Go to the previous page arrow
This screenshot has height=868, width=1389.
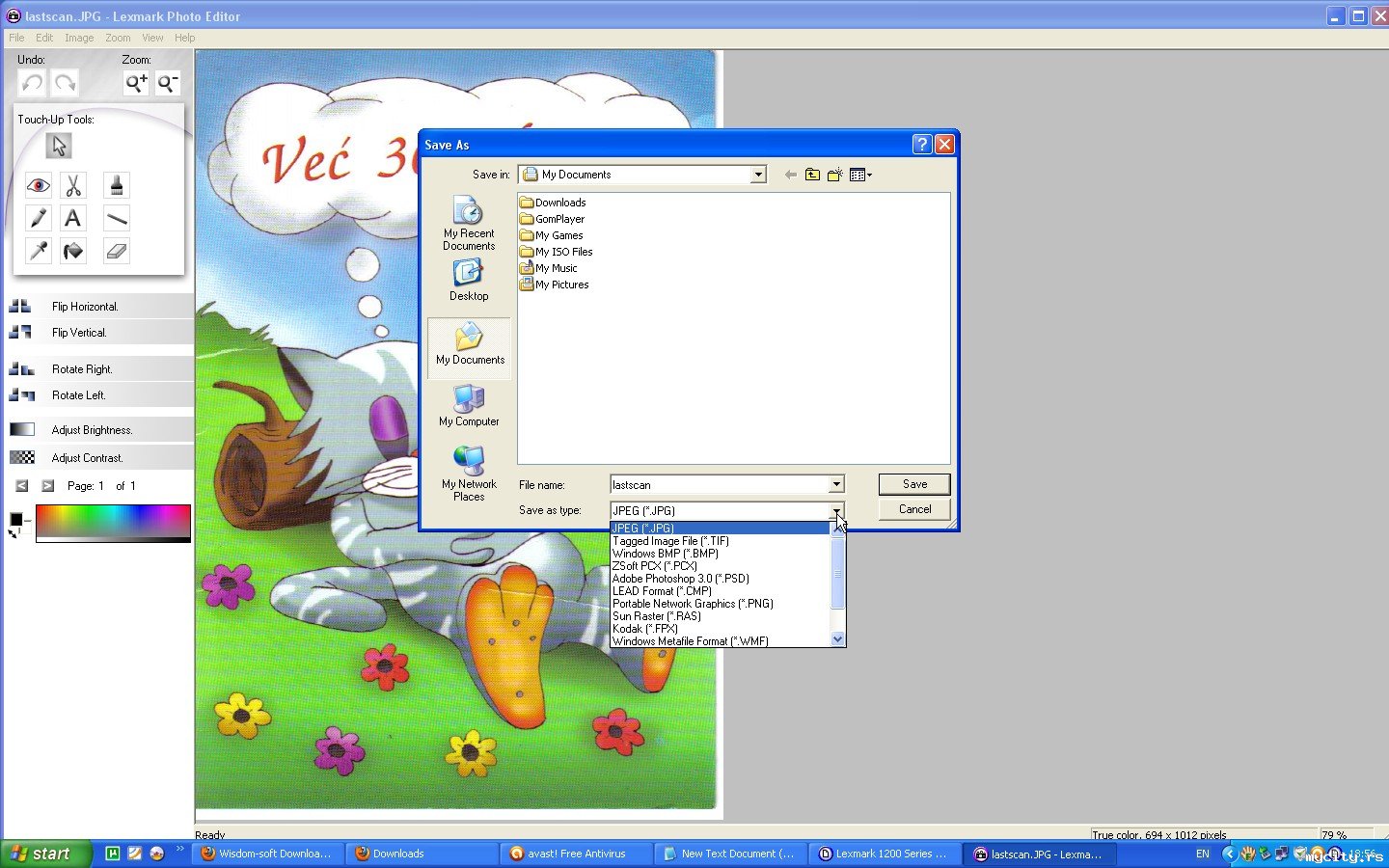[x=22, y=486]
